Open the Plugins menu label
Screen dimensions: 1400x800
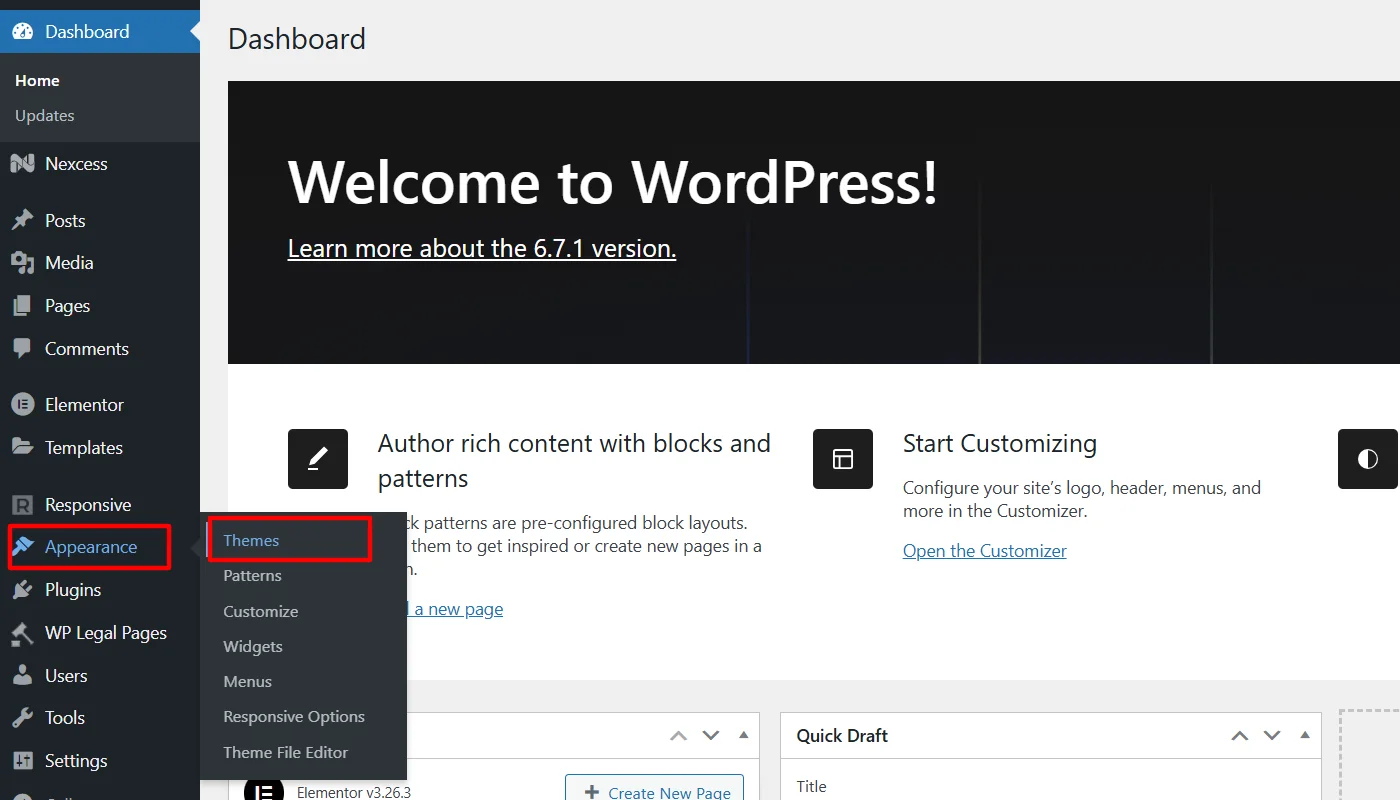tap(73, 590)
